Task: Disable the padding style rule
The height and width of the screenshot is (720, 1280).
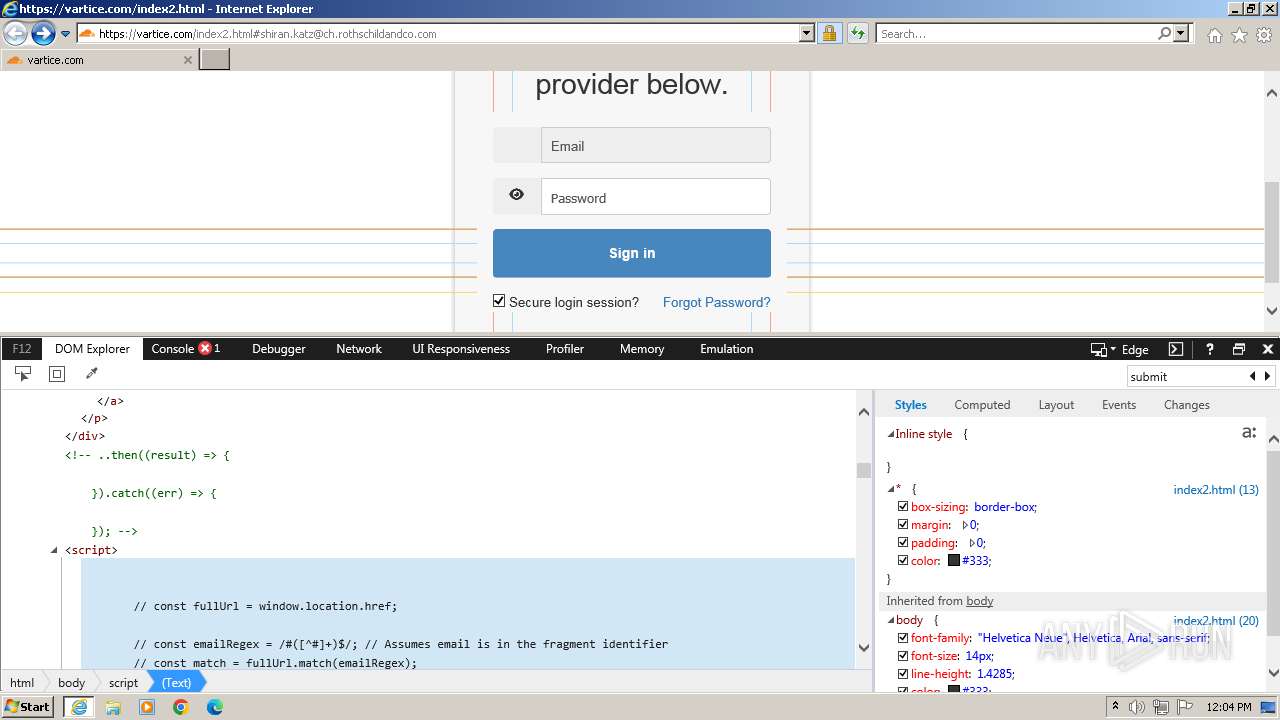Action: [x=903, y=543]
